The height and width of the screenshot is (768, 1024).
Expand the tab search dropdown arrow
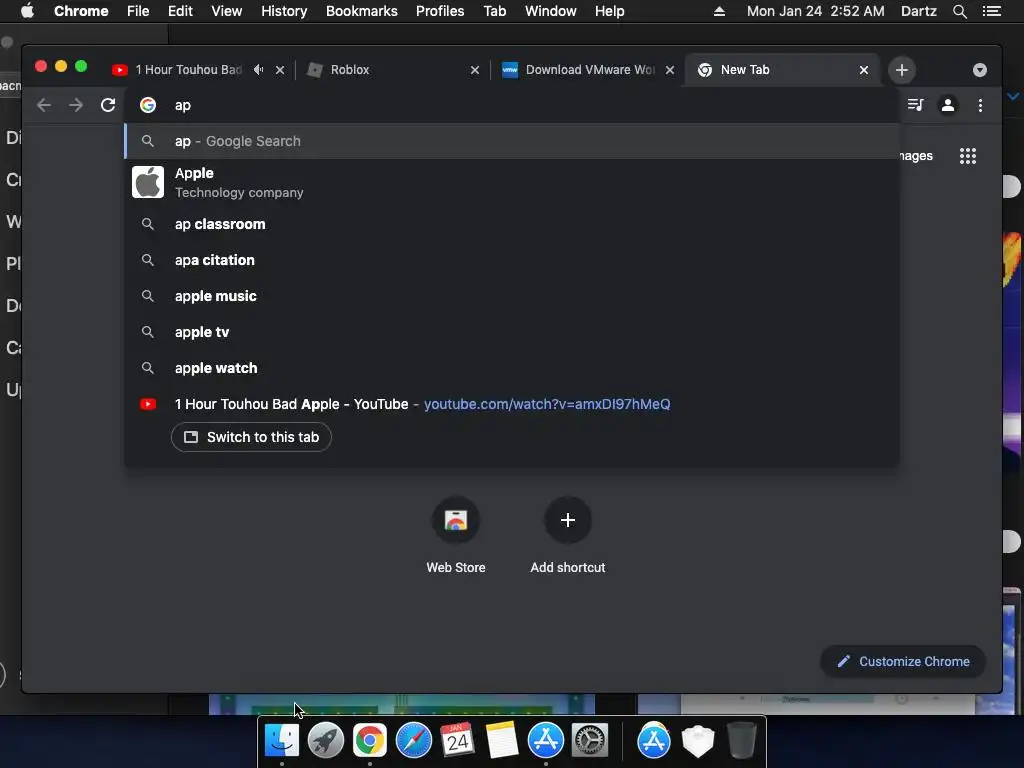click(x=980, y=70)
